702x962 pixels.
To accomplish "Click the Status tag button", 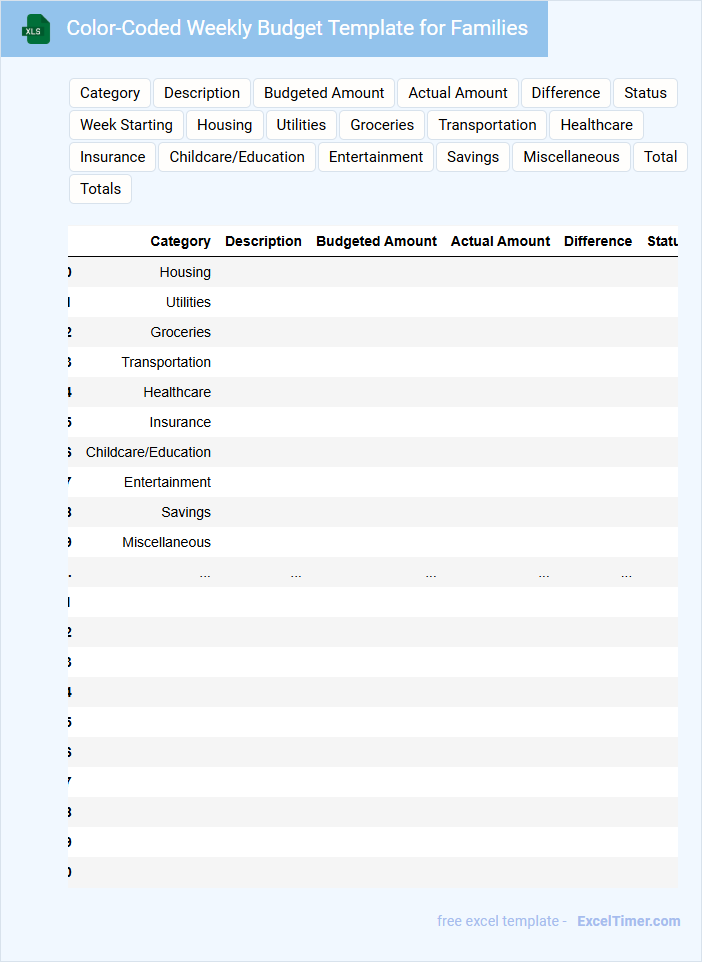I will (645, 93).
